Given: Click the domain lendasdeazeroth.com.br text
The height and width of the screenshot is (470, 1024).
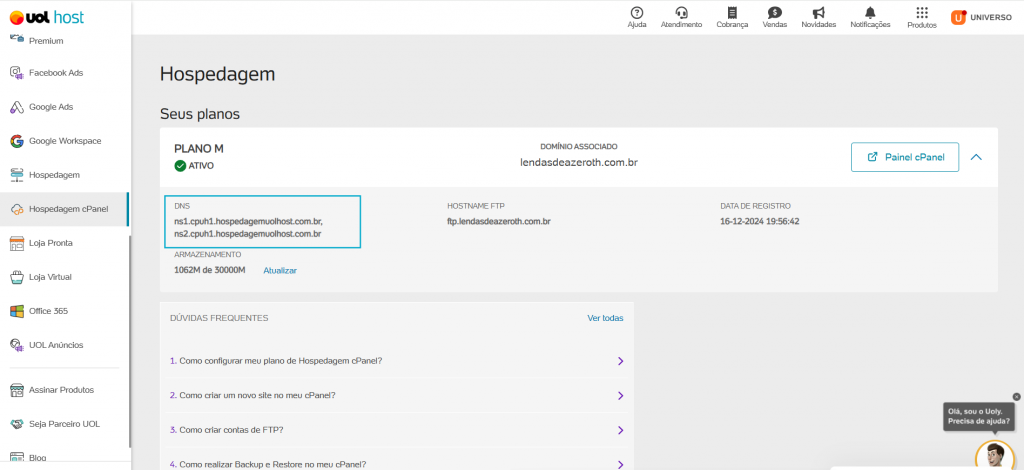Looking at the screenshot, I should 579,162.
